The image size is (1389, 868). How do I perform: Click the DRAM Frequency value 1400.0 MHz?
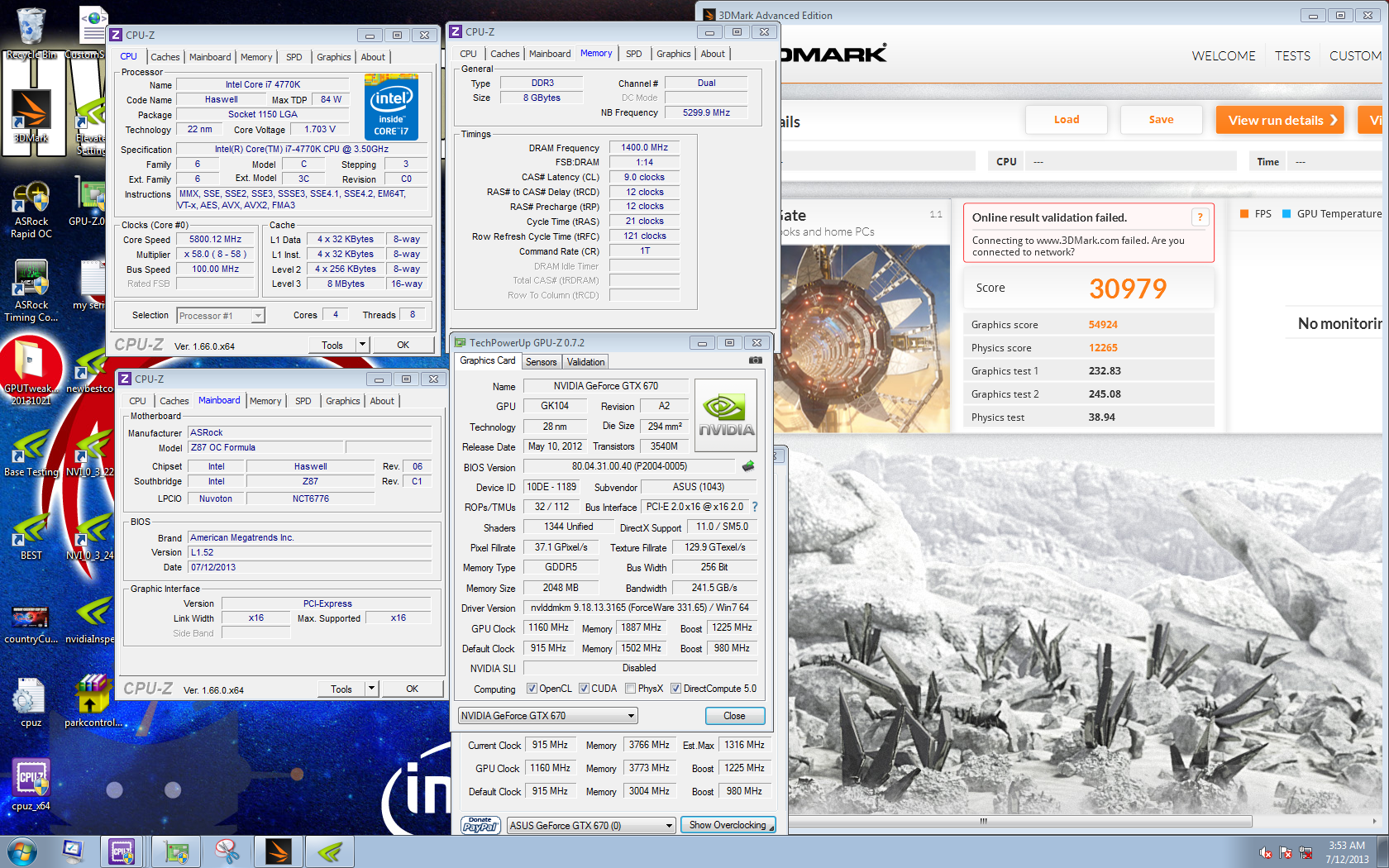point(644,148)
